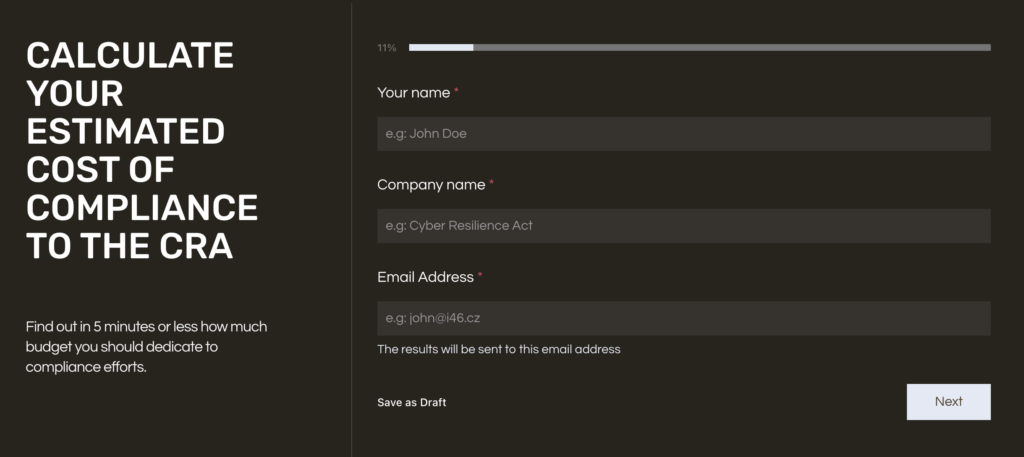Click the Your name text field

[683, 134]
